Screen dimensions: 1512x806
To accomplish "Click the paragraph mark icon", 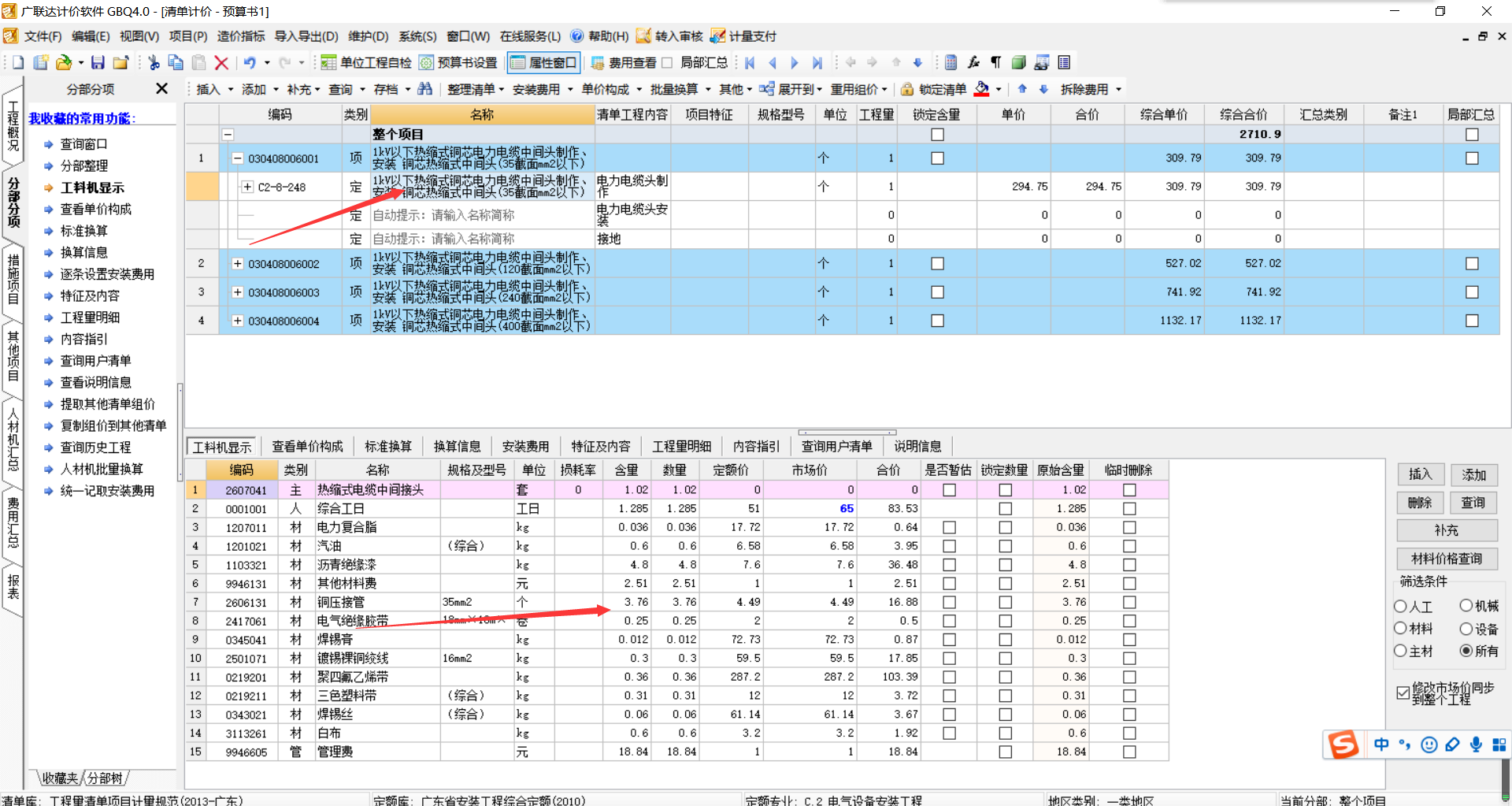I will pos(995,63).
